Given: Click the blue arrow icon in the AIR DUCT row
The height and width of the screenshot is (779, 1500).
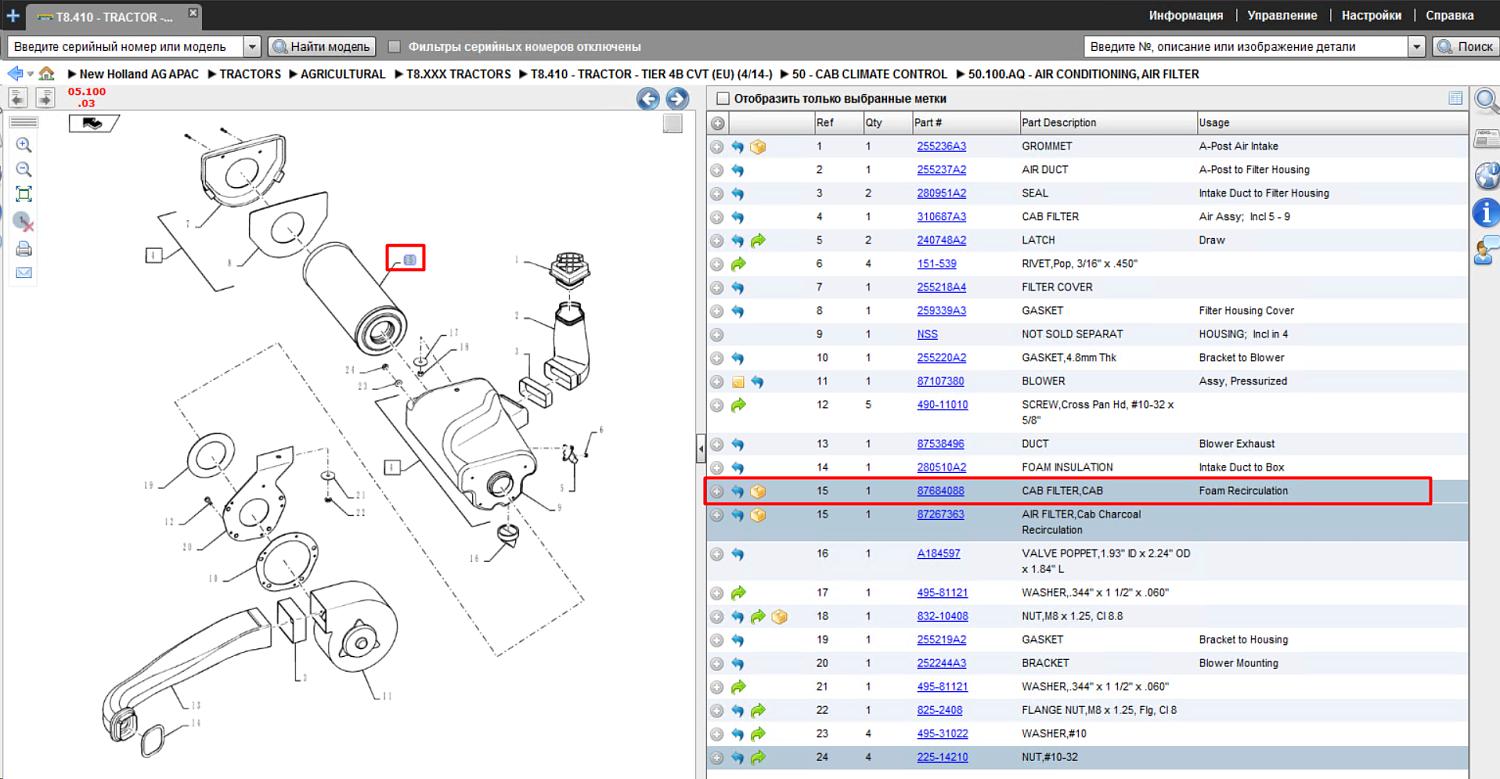Looking at the screenshot, I should (737, 170).
